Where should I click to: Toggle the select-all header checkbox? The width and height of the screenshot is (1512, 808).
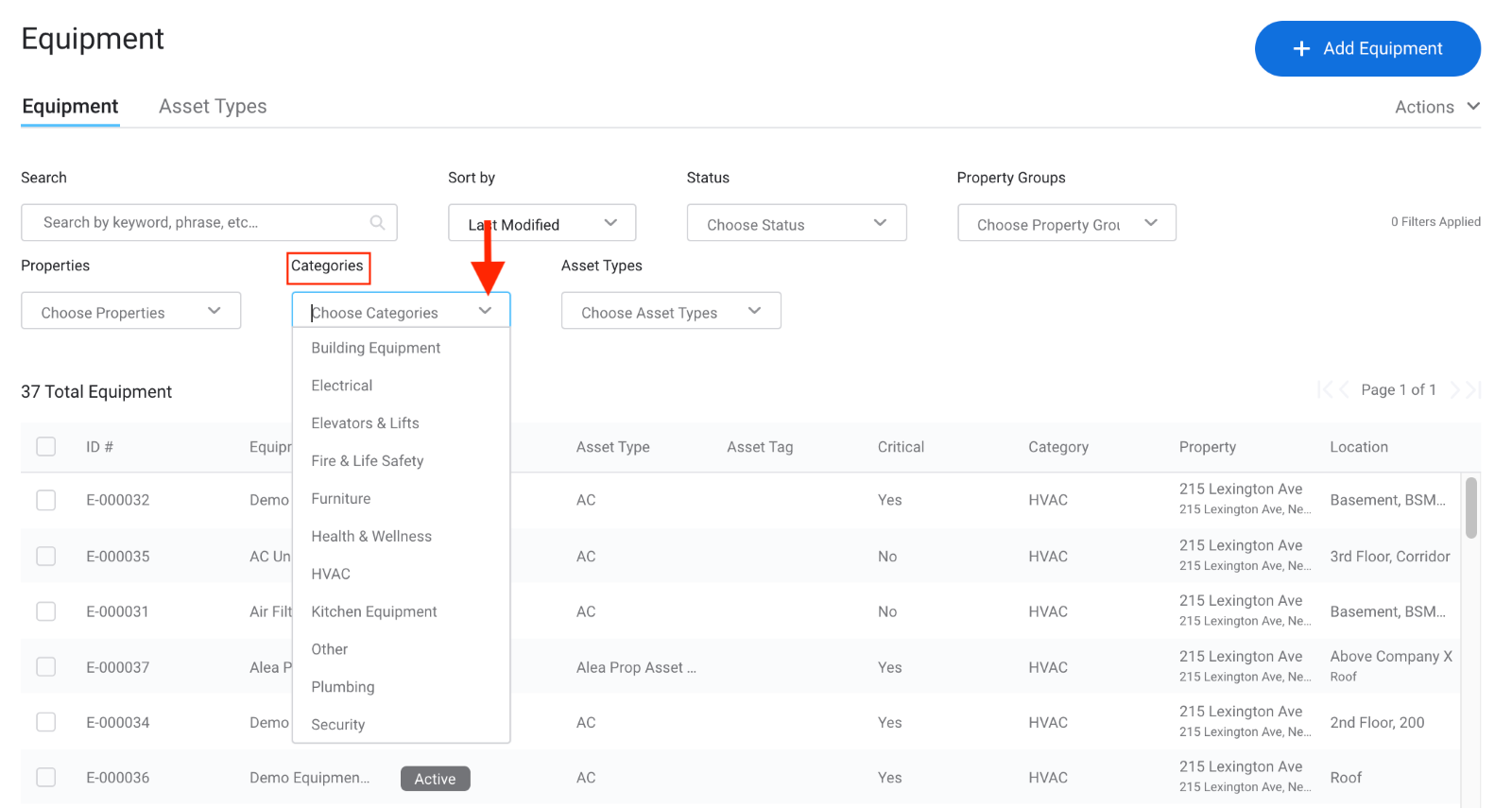pos(46,447)
